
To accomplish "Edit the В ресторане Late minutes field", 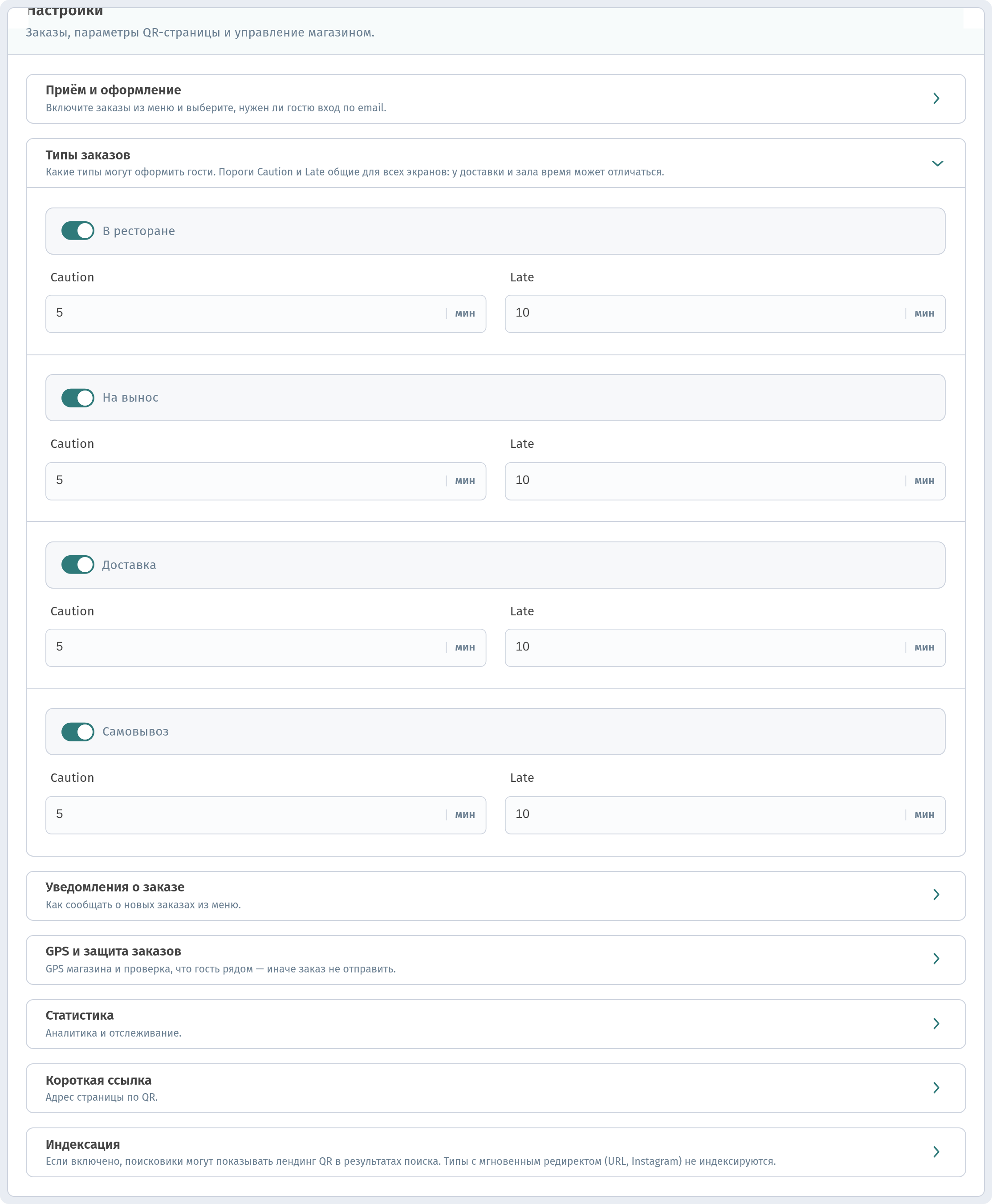I will (725, 314).
